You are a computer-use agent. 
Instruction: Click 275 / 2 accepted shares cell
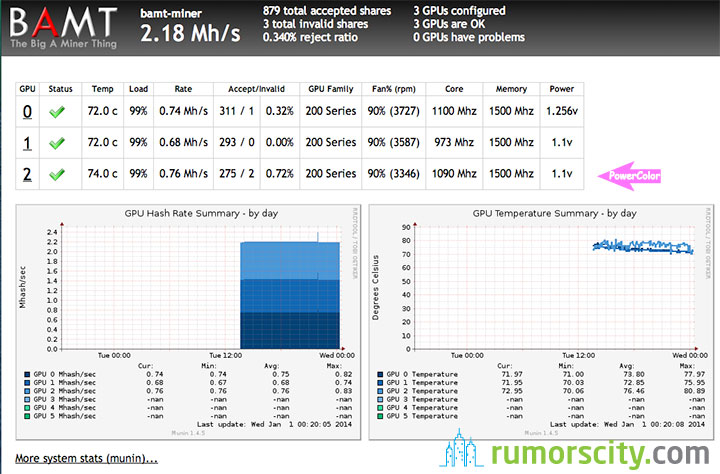pos(236,174)
